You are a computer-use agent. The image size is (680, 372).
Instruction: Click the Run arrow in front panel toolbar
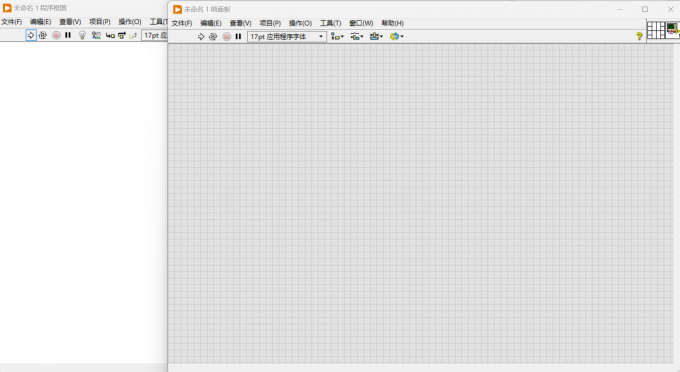[x=201, y=37]
